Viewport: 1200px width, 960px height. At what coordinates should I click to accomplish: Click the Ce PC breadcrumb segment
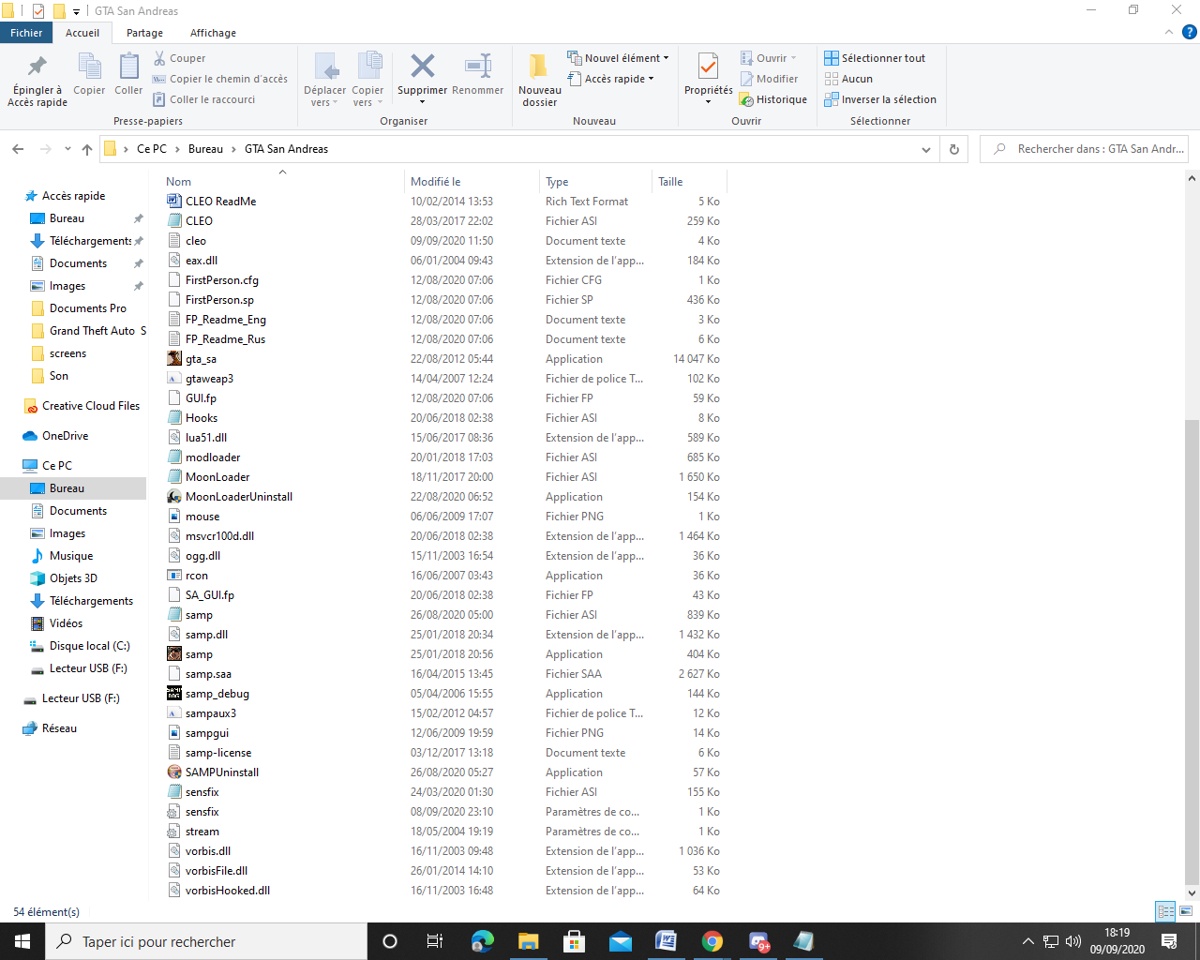152,149
